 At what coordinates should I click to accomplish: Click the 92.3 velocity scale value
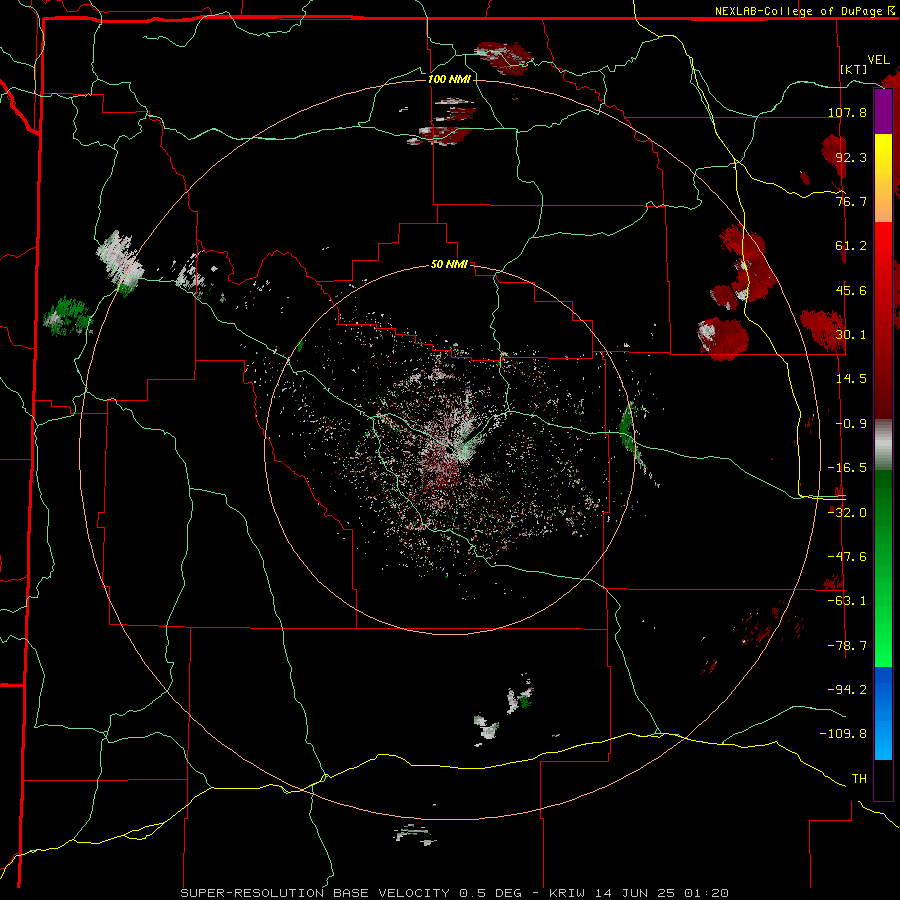tap(851, 157)
